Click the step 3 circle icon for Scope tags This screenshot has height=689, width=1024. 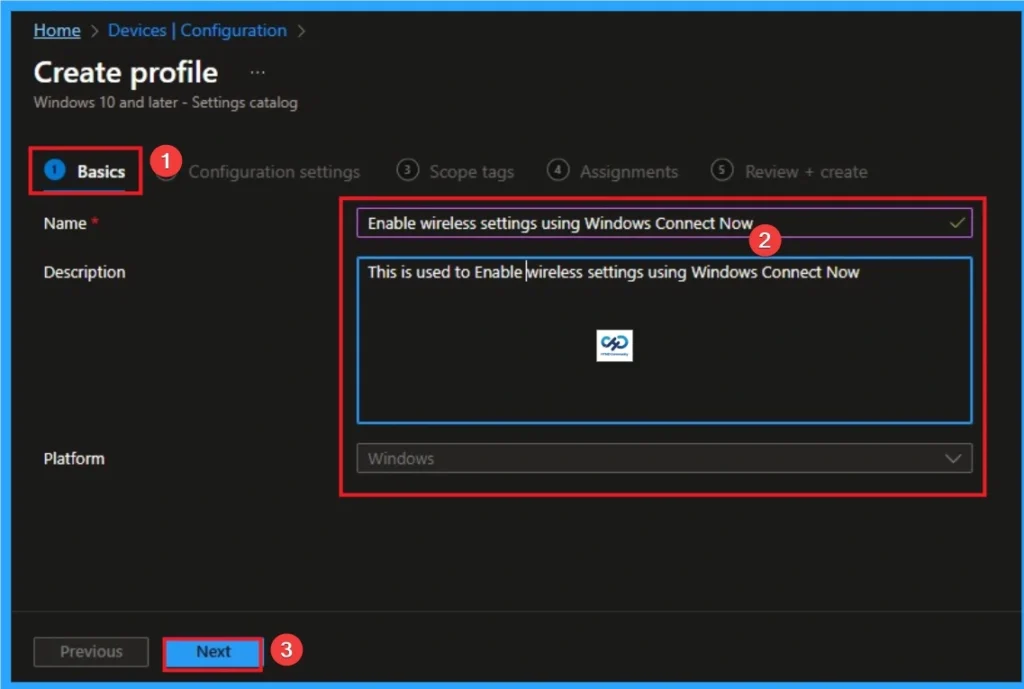pos(407,171)
